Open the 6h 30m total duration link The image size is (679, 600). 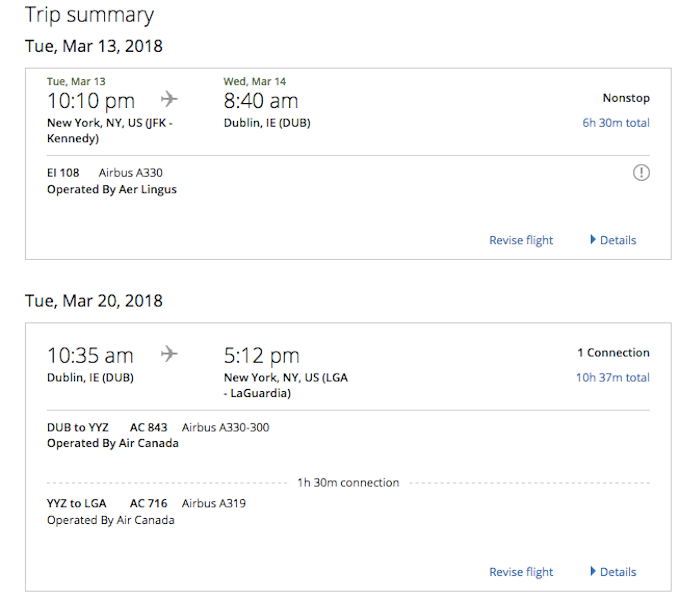coord(615,123)
